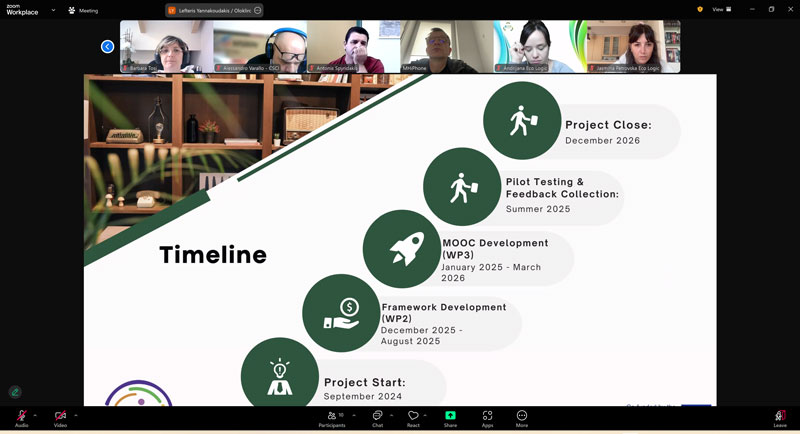The height and width of the screenshot is (434, 800).
Task: Open the More options menu
Action: [x=522, y=416]
